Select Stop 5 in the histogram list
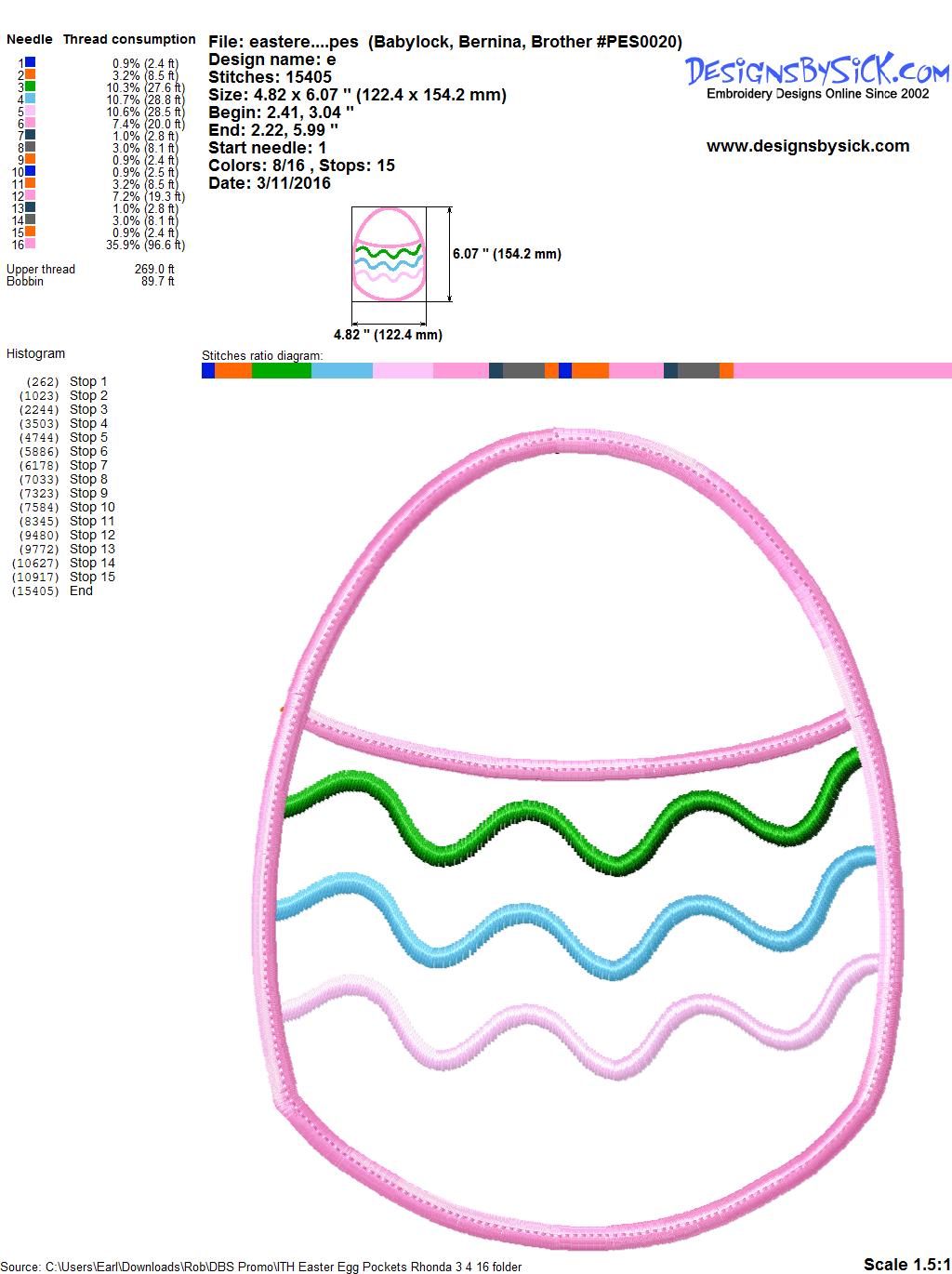 [88, 437]
